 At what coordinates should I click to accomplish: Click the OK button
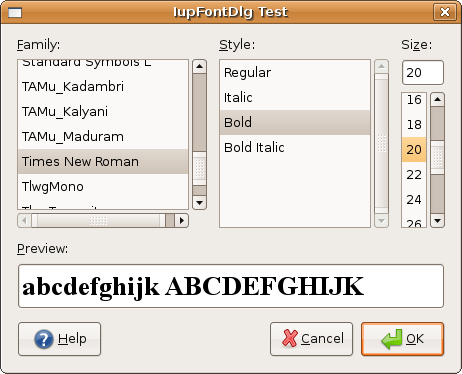[402, 339]
